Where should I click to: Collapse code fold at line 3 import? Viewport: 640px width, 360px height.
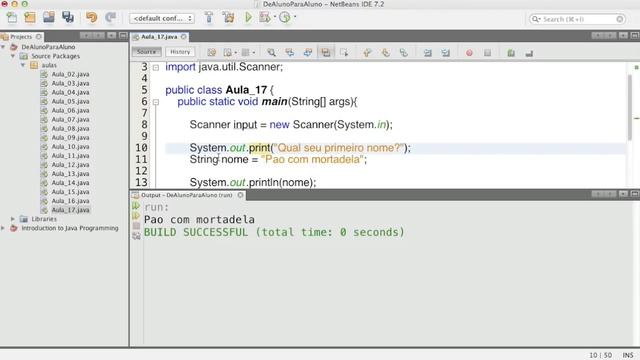click(156, 67)
